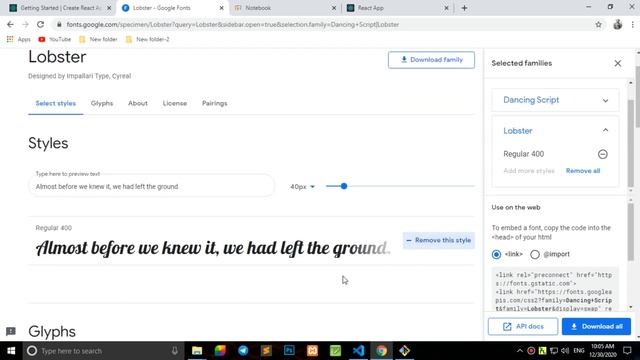The height and width of the screenshot is (360, 640).
Task: Open the YouTube bookmark
Action: (55, 39)
